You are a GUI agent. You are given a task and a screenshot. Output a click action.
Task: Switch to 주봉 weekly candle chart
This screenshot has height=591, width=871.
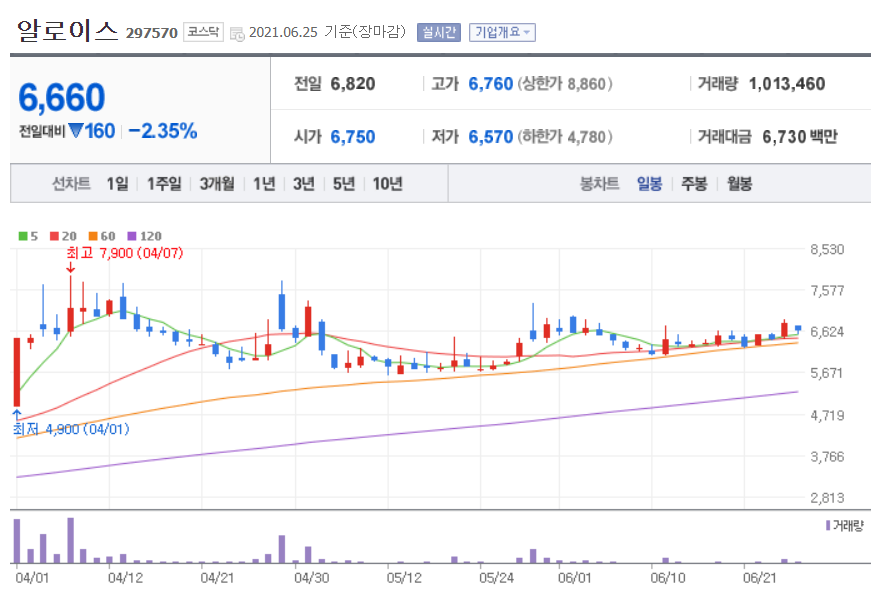(x=694, y=183)
